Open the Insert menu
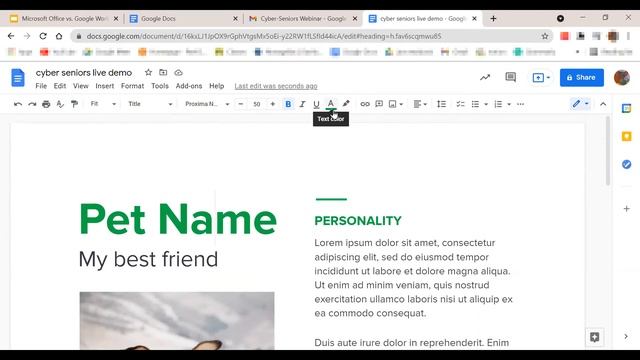The height and width of the screenshot is (360, 640). click(104, 86)
